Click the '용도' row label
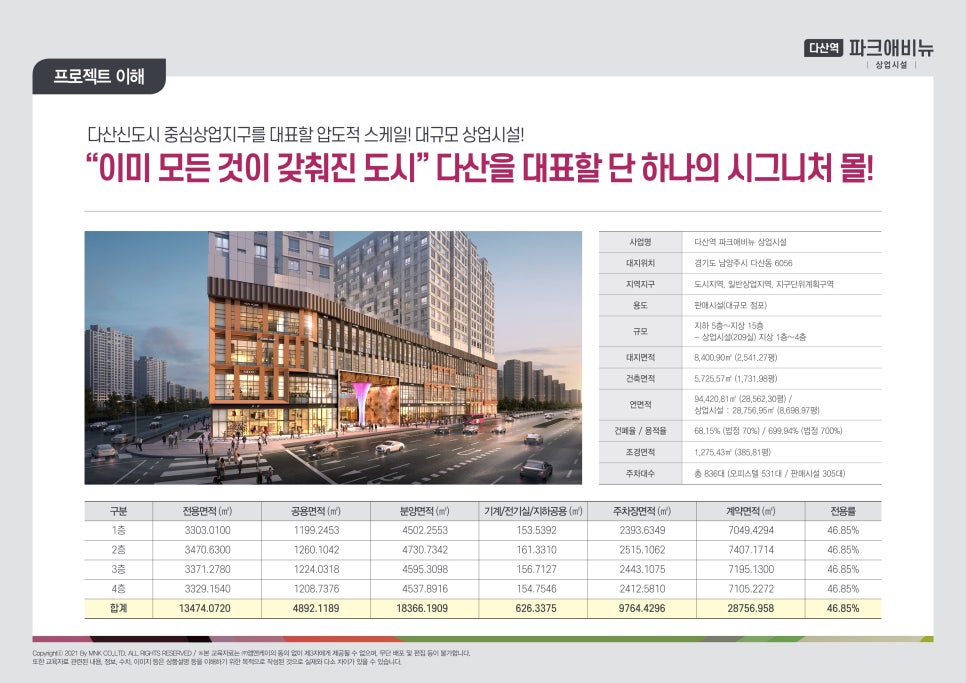Image resolution: width=966 pixels, height=683 pixels. tap(640, 305)
